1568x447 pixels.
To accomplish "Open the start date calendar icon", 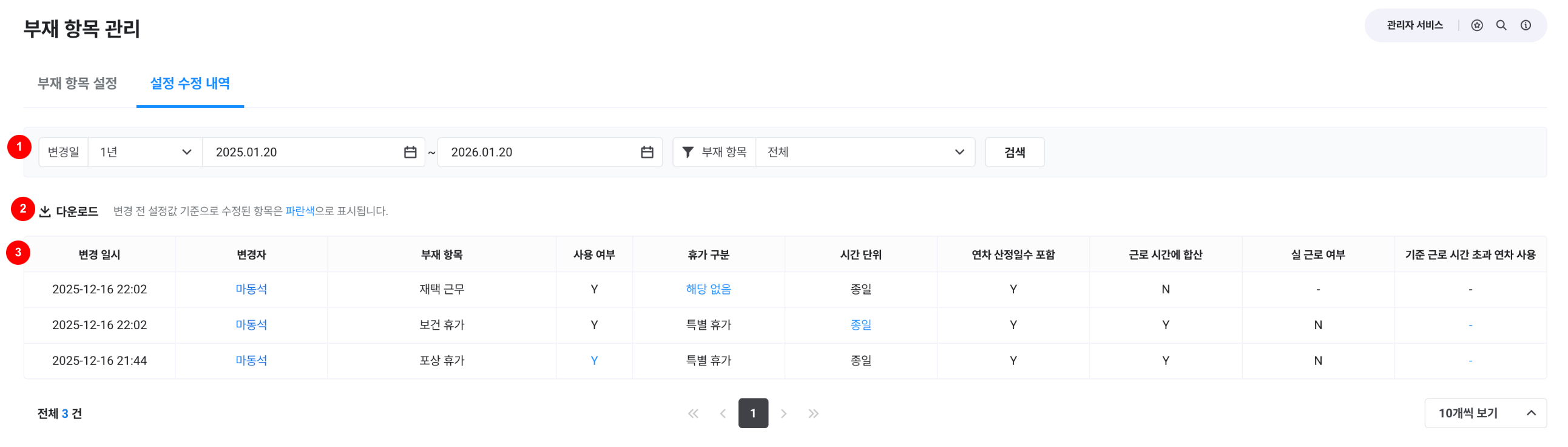I will 410,152.
